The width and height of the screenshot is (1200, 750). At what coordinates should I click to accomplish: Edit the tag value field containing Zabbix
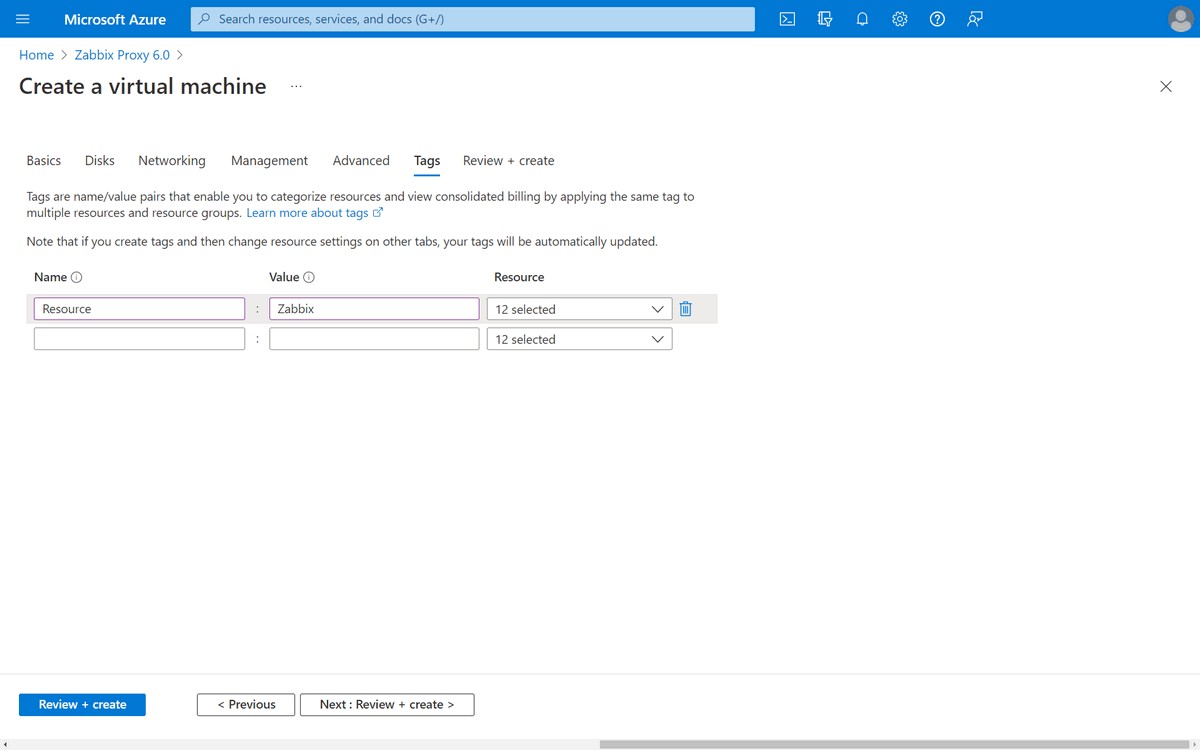tap(374, 309)
